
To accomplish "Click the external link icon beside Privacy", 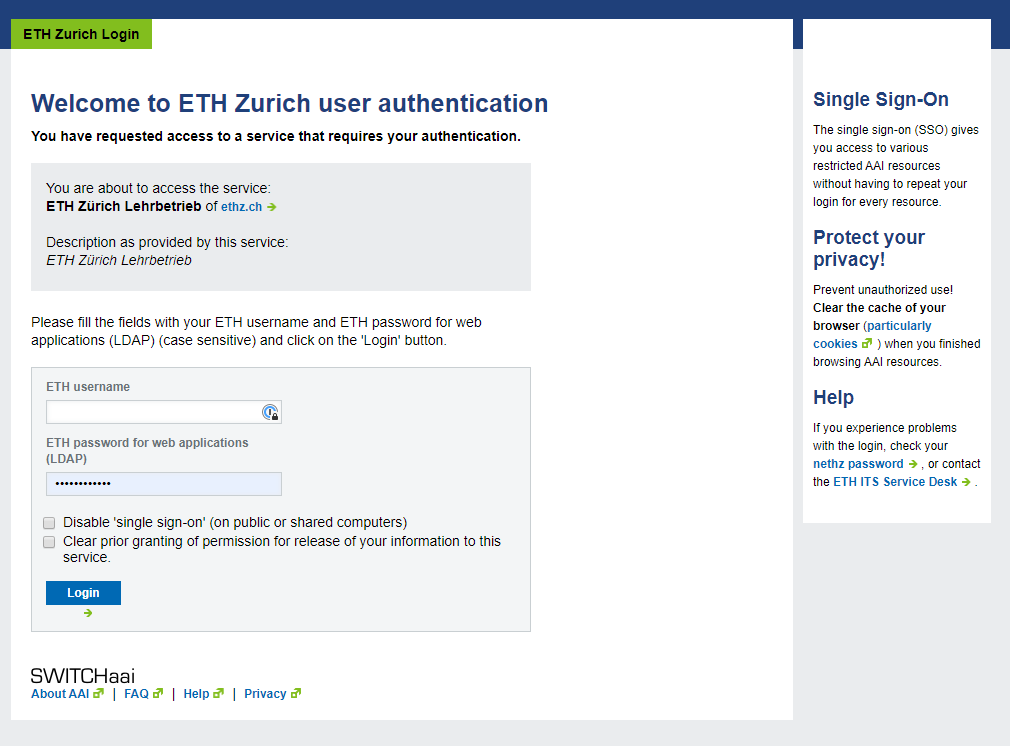I will (x=296, y=693).
